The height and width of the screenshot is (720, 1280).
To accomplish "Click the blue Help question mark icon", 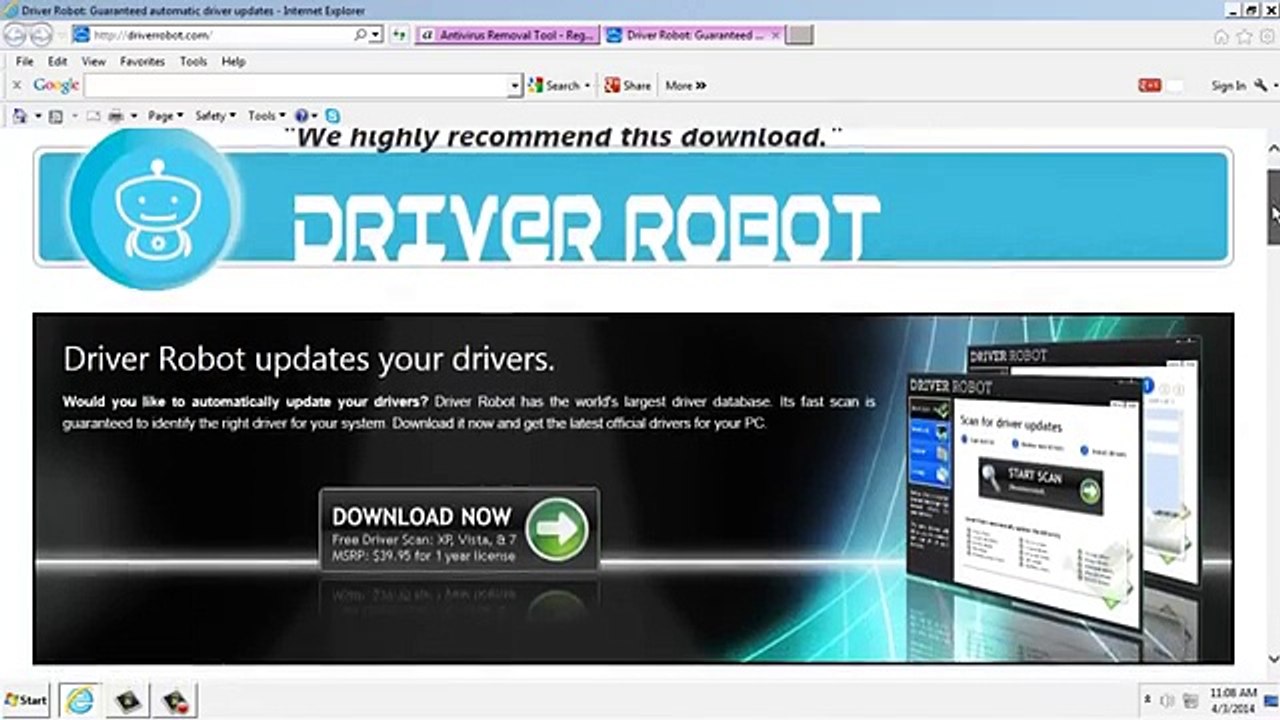I will (x=303, y=116).
